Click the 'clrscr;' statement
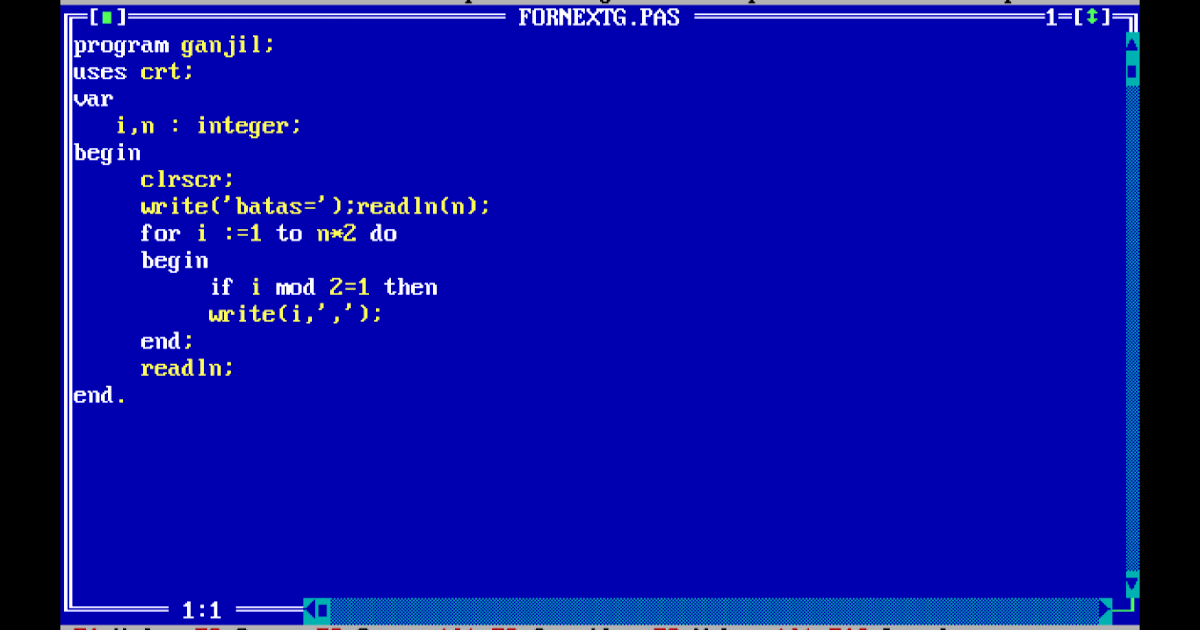Image resolution: width=1200 pixels, height=630 pixels. pos(187,180)
